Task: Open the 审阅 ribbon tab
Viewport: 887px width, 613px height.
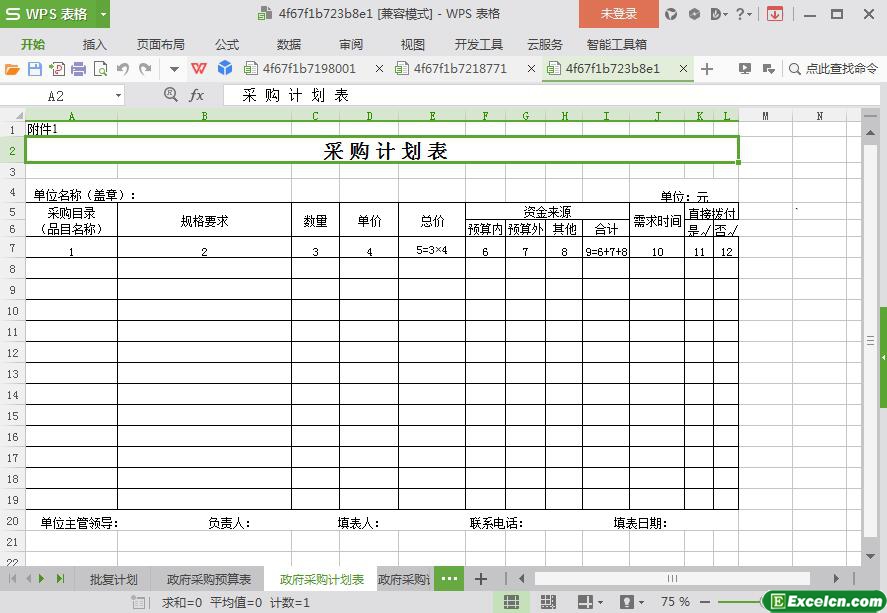Action: 351,45
